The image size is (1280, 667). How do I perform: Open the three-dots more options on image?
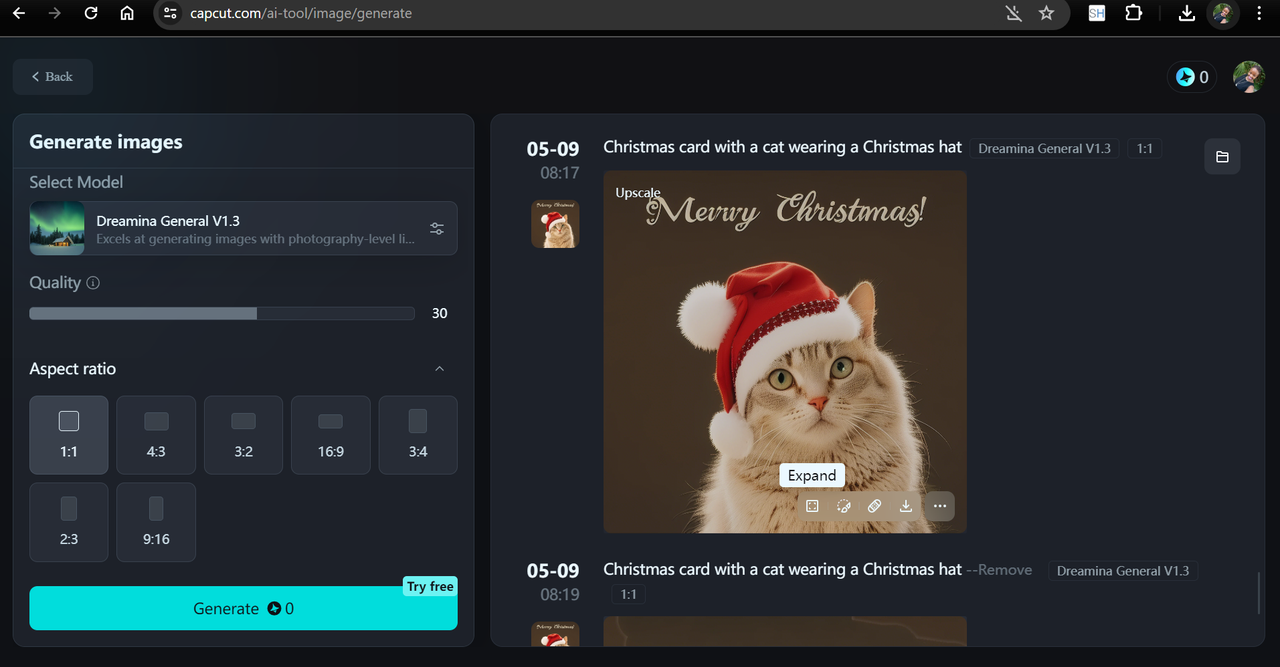939,506
